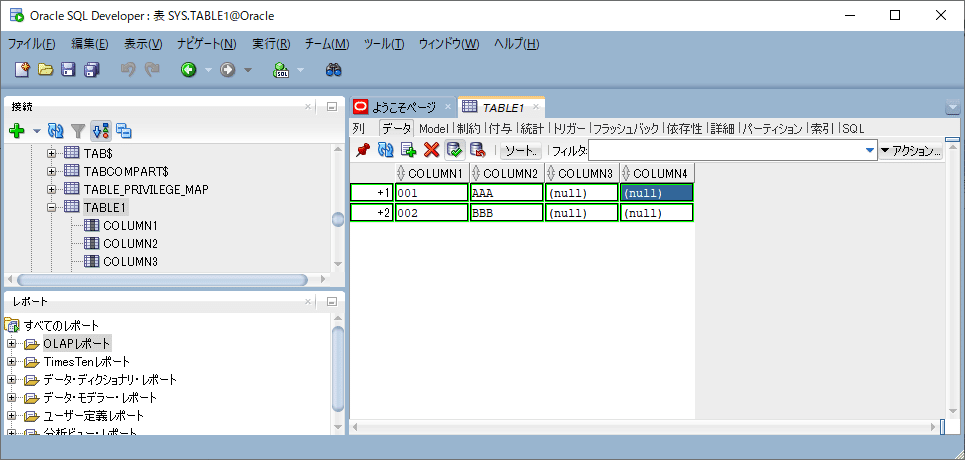
Task: Select the cell containing BBB
Action: [507, 213]
